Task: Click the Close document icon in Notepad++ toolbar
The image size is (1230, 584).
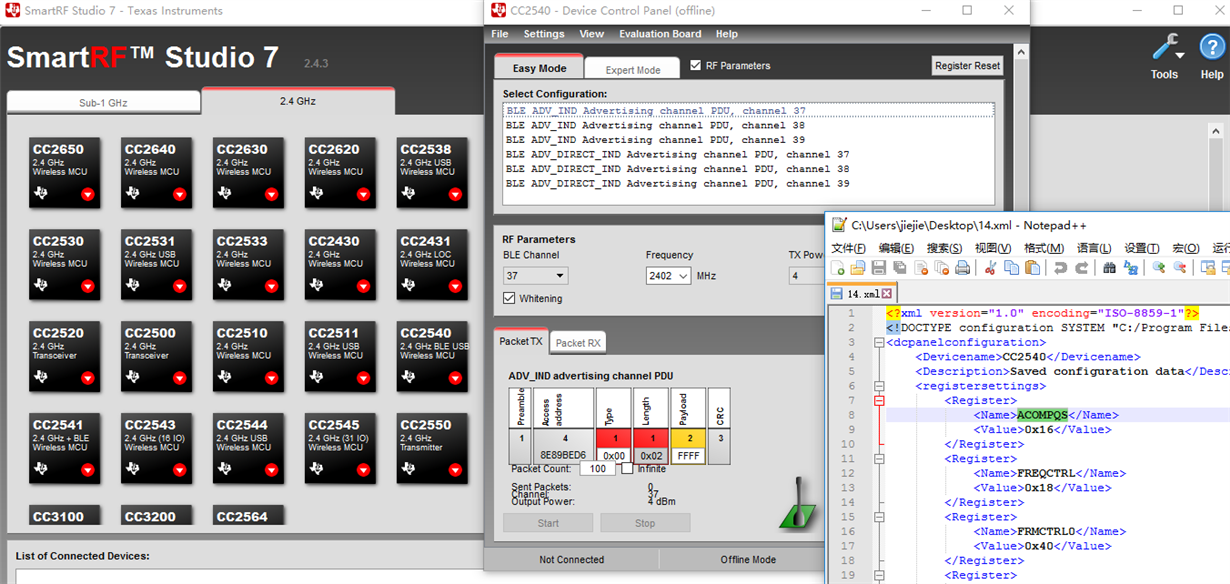Action: coord(920,268)
